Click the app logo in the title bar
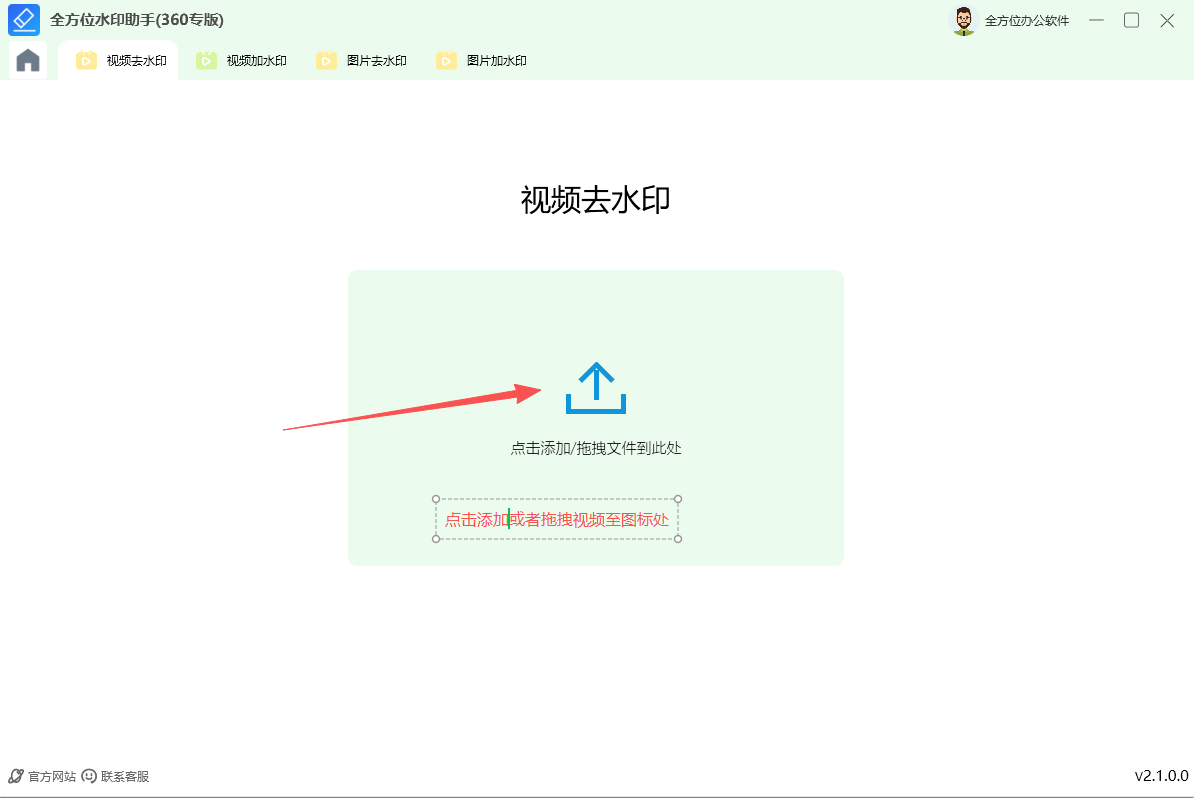1194x798 pixels. click(23, 19)
